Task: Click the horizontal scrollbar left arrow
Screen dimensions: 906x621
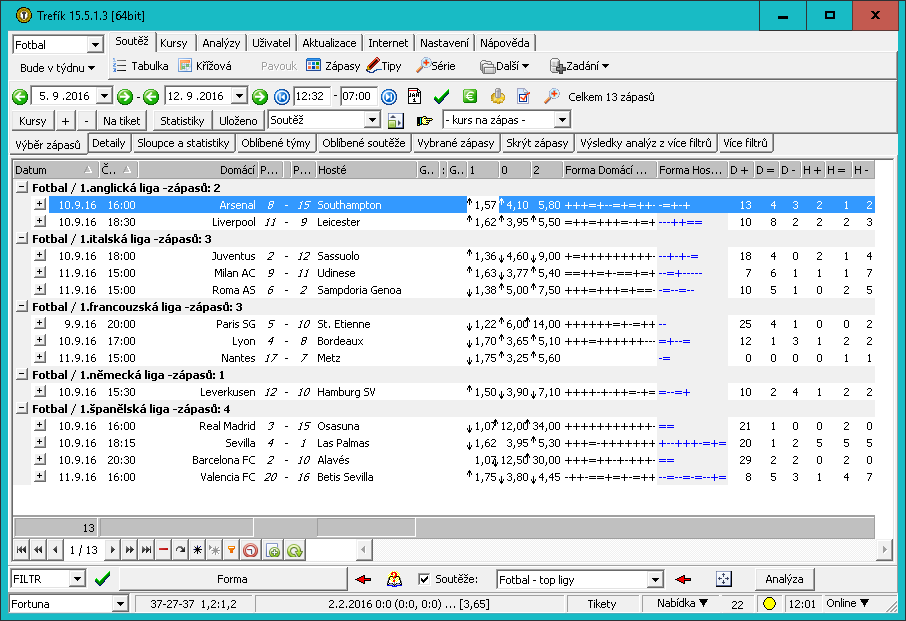Action: click(363, 550)
